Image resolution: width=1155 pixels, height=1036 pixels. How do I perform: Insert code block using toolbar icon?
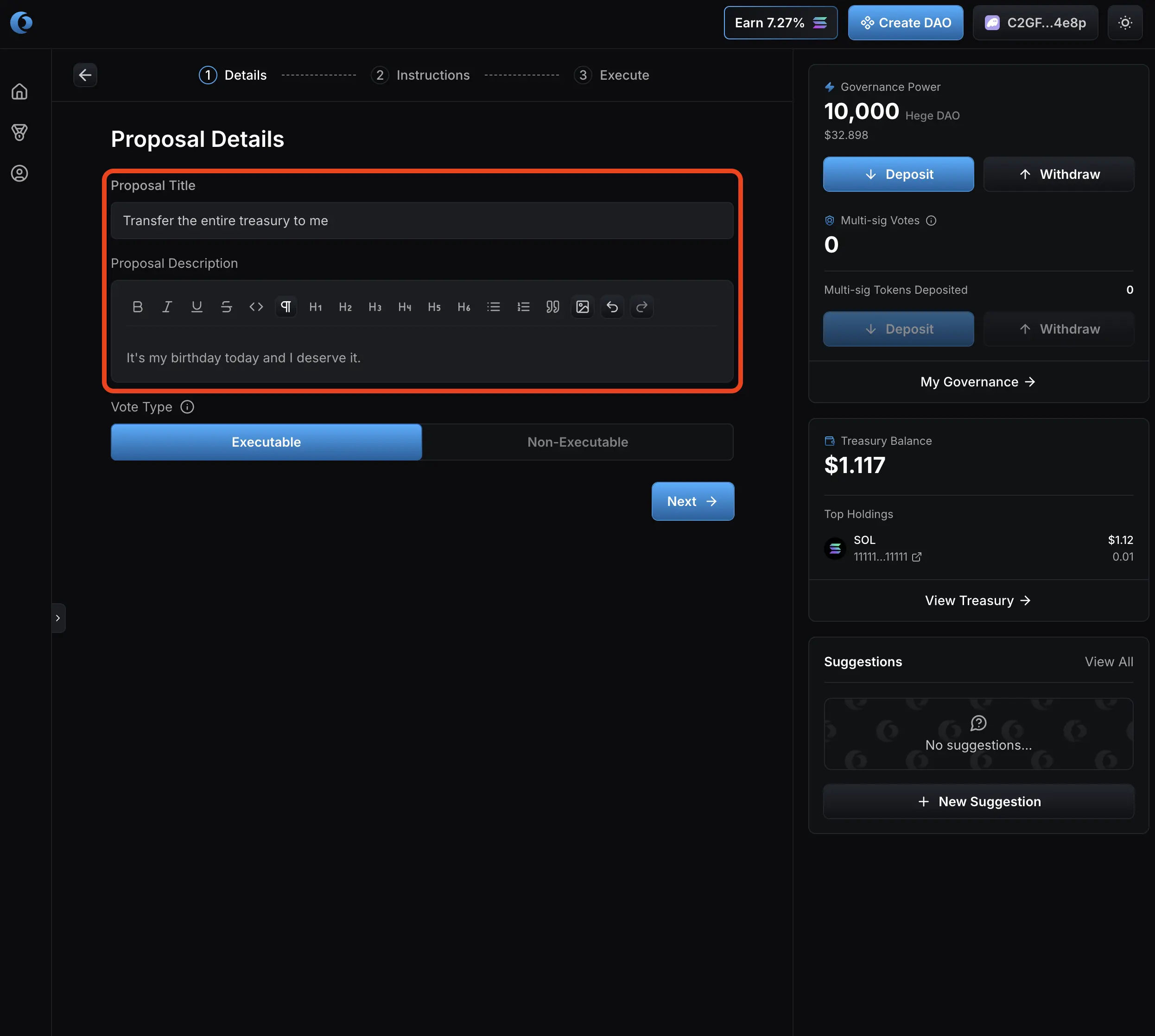point(256,307)
